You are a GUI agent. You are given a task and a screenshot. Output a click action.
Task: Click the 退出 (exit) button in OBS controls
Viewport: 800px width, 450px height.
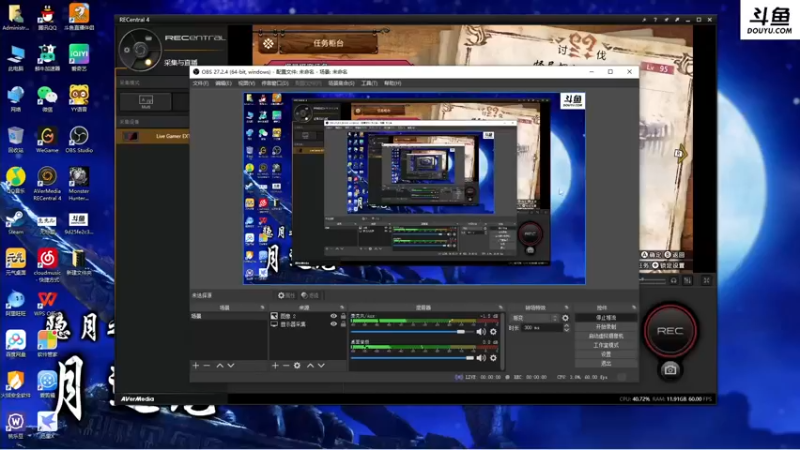(x=606, y=363)
